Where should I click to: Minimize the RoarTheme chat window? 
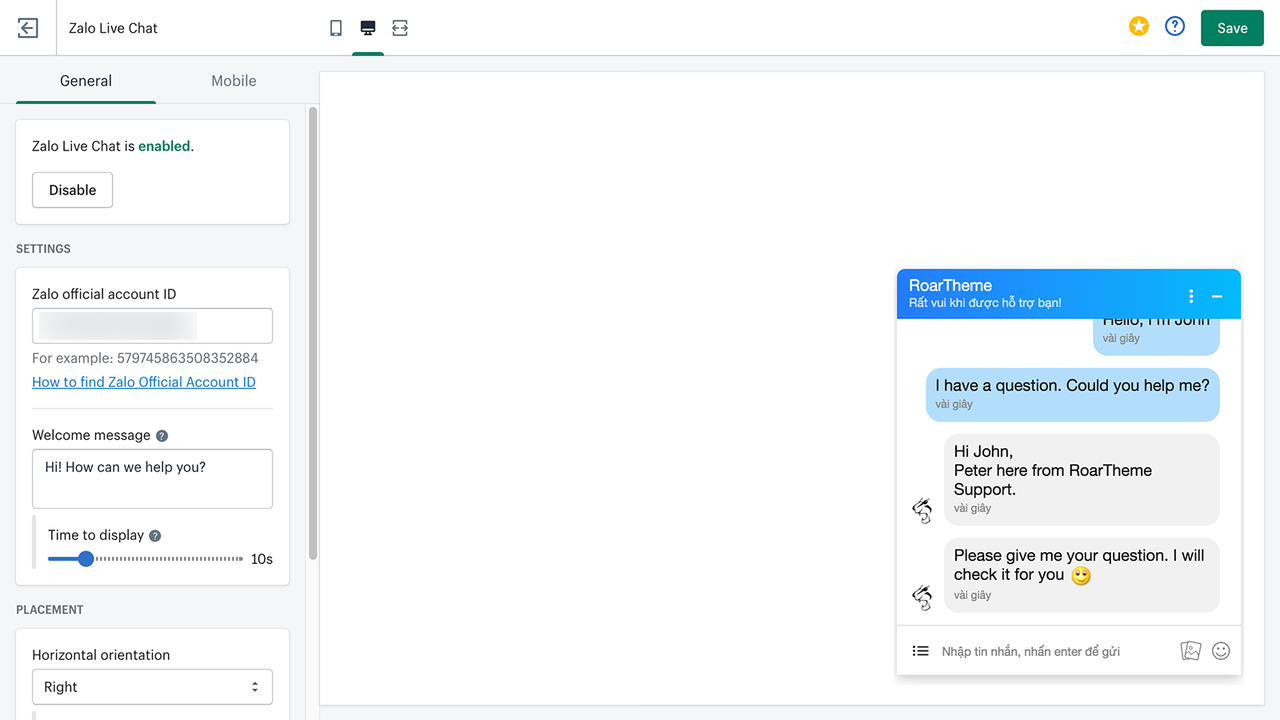(1216, 295)
